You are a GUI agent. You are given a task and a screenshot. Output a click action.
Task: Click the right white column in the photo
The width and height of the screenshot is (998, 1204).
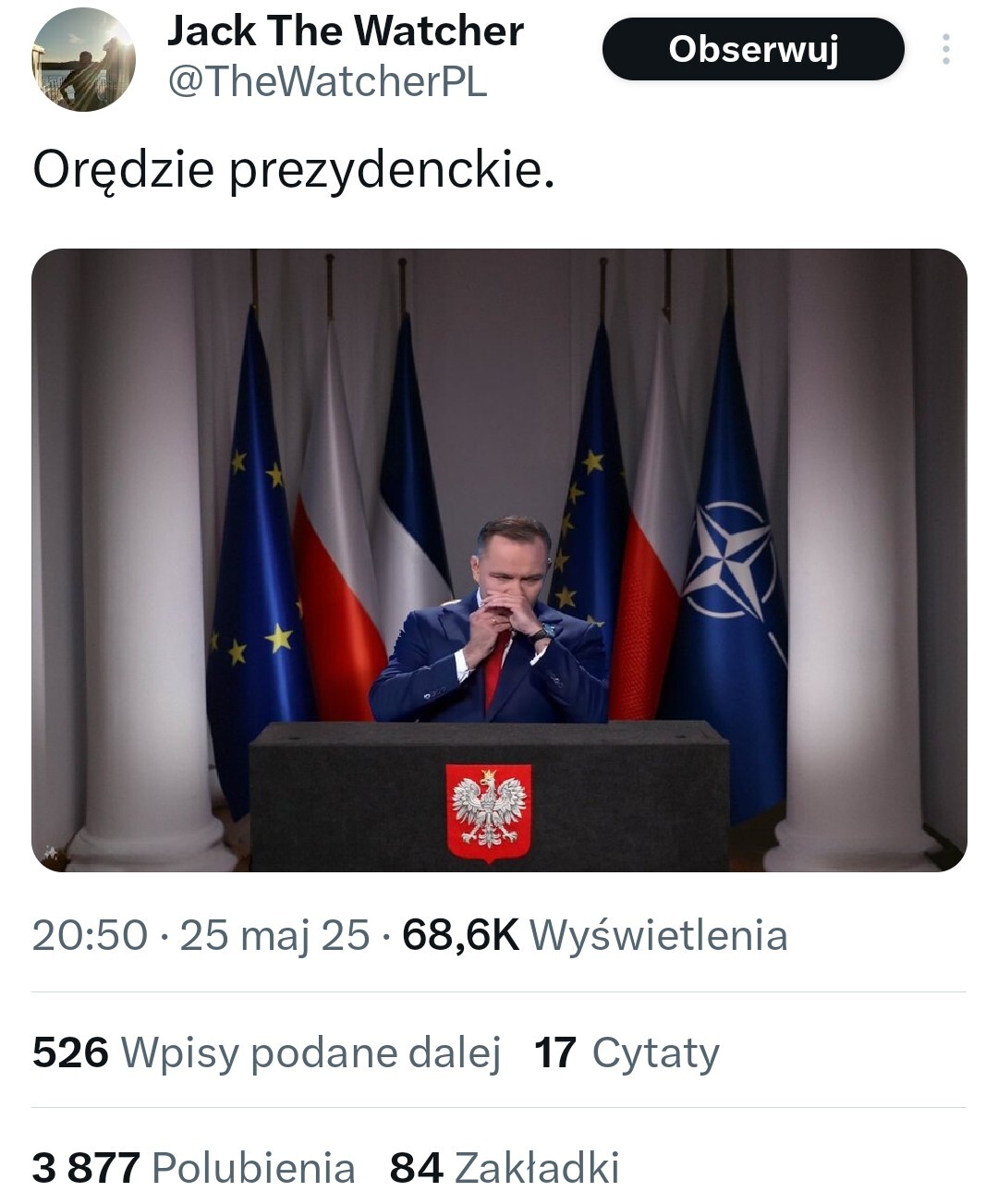[855, 554]
